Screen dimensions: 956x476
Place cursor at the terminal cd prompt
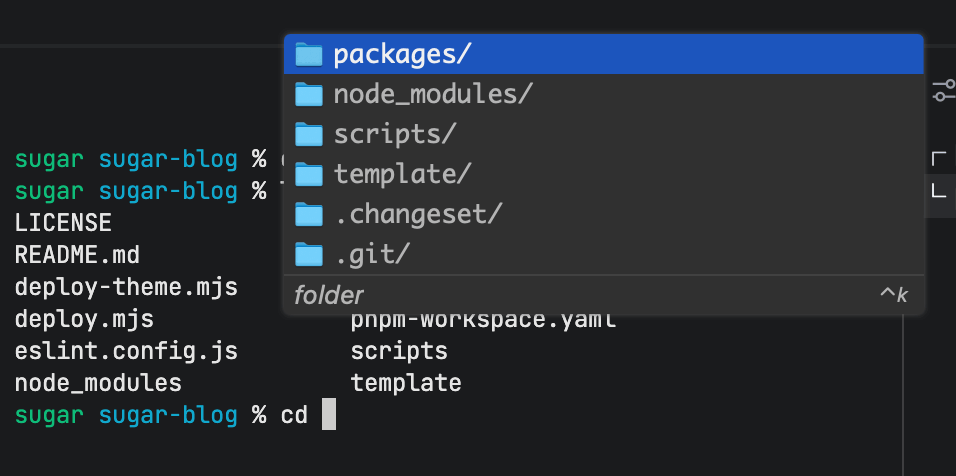[328, 415]
